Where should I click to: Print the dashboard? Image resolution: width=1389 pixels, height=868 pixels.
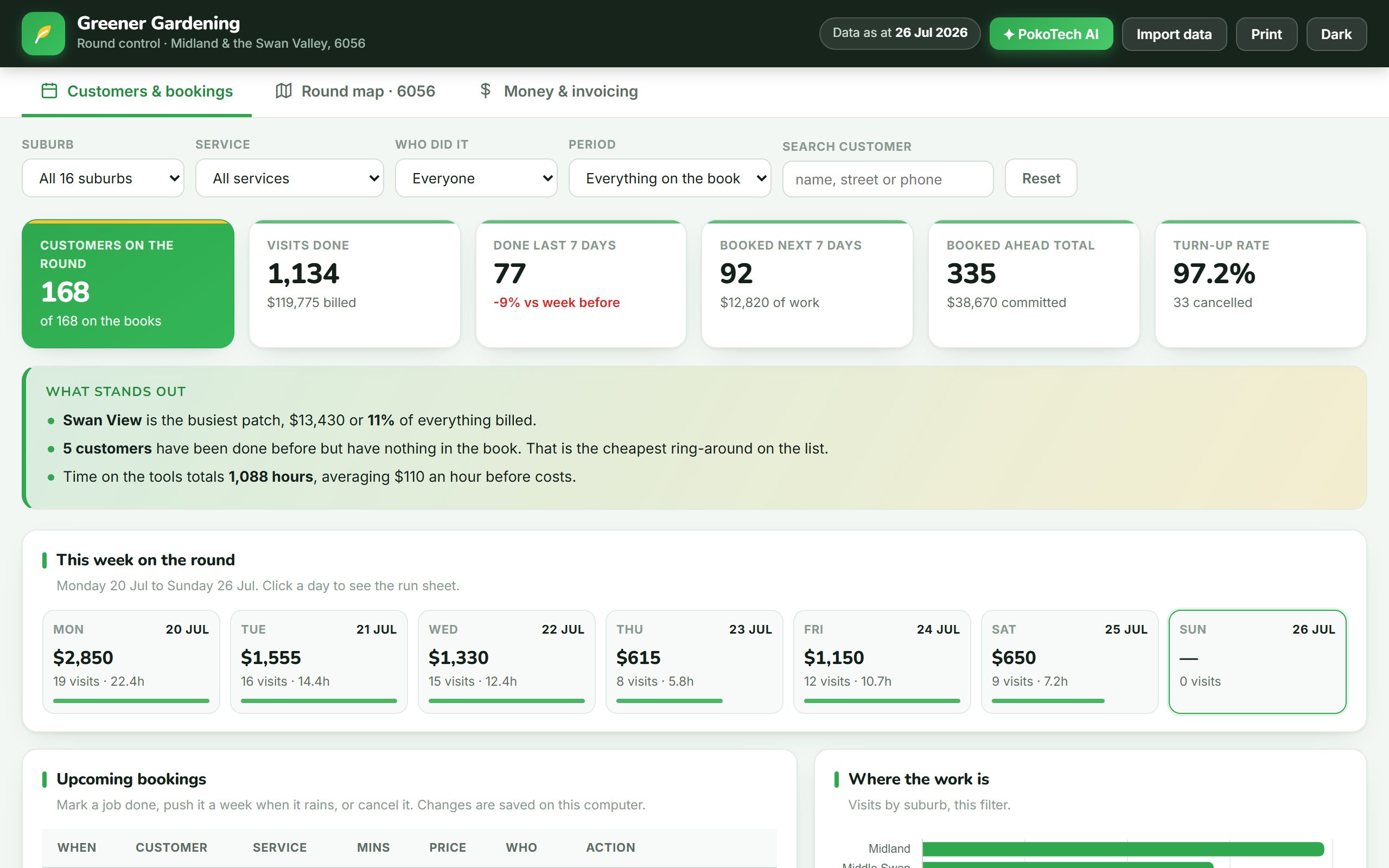point(1266,34)
